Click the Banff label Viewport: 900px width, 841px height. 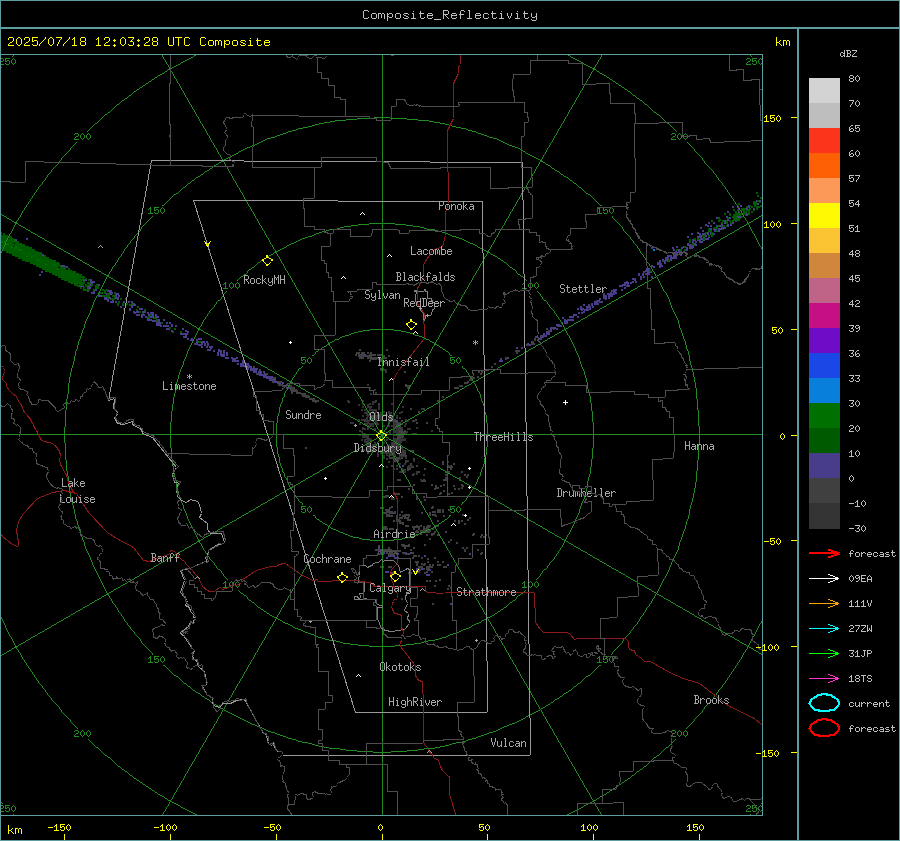click(x=165, y=557)
